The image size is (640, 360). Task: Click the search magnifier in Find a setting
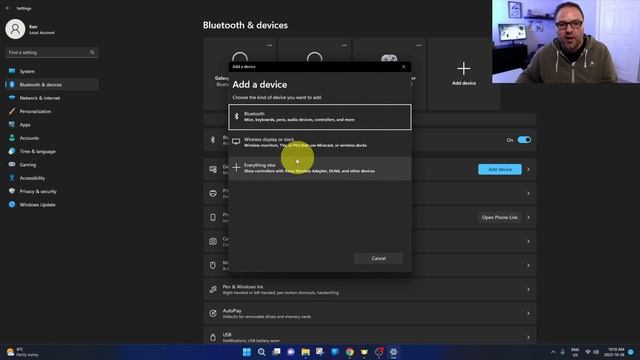[92, 53]
